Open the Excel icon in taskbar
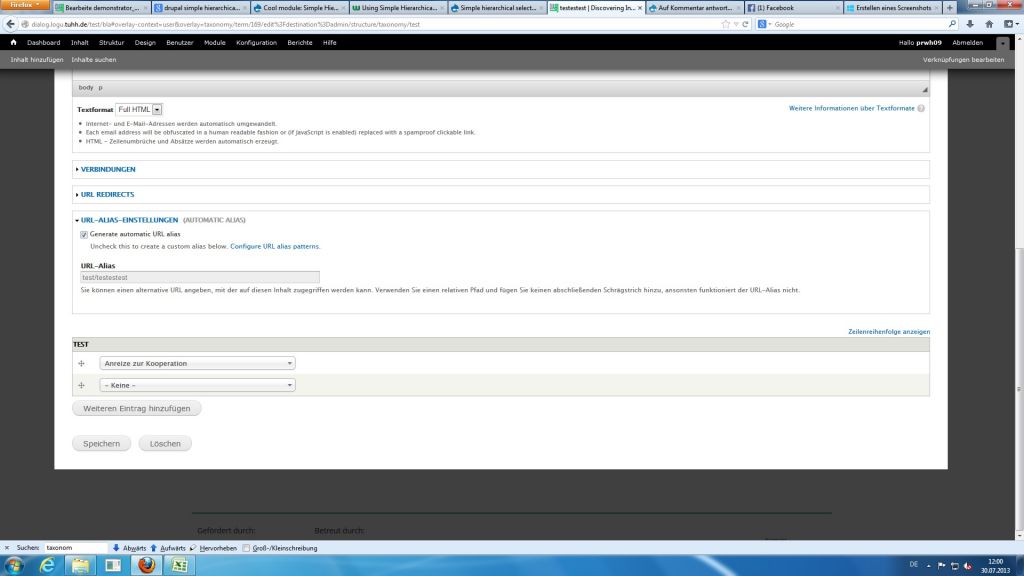Viewport: 1024px width, 576px height. 179,566
